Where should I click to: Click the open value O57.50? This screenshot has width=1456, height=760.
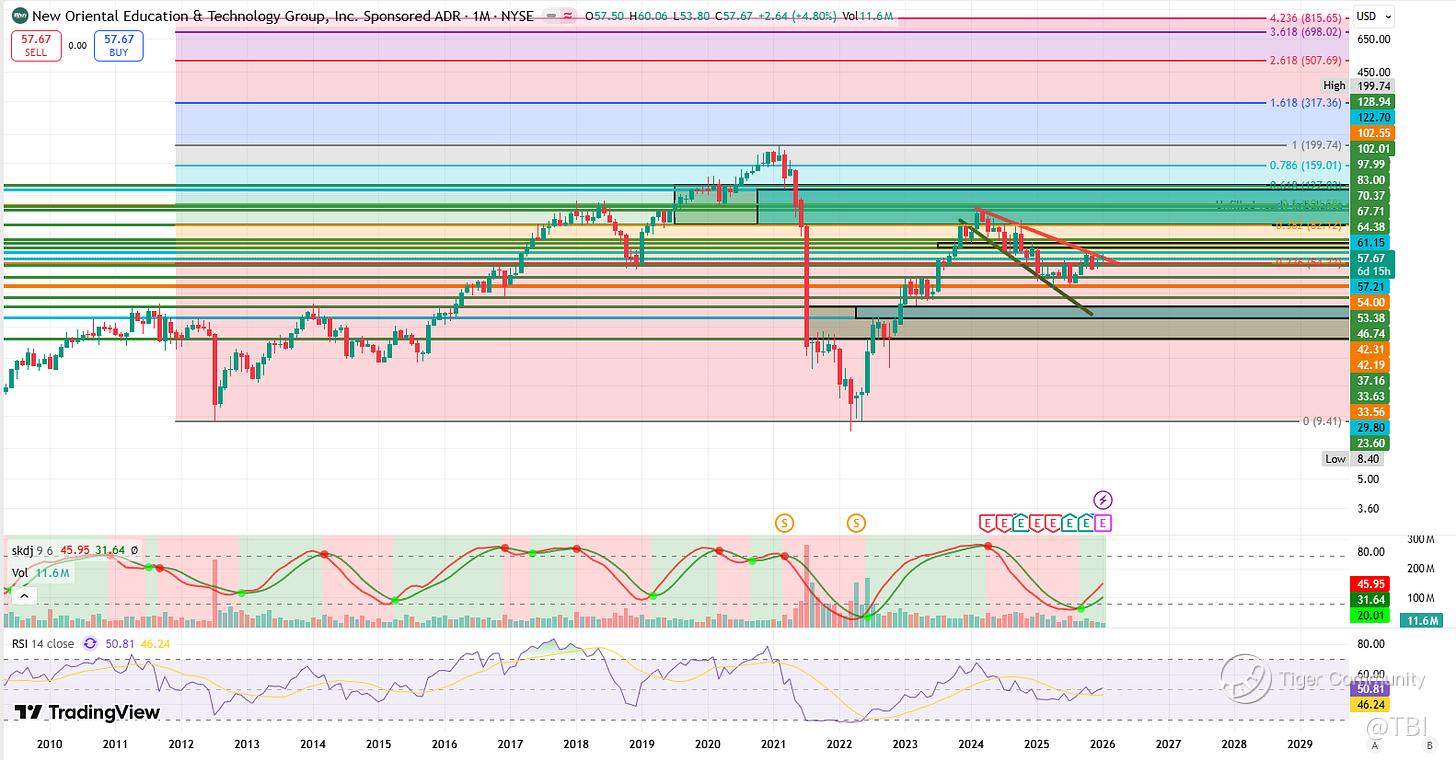click(605, 16)
